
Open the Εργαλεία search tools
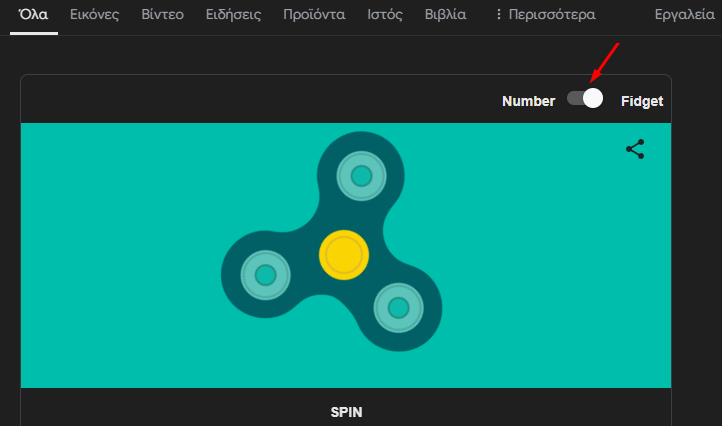[685, 15]
